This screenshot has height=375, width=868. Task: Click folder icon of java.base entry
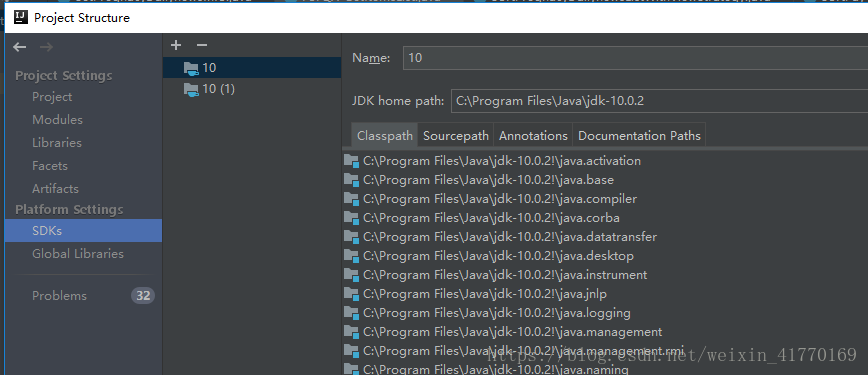pos(351,180)
